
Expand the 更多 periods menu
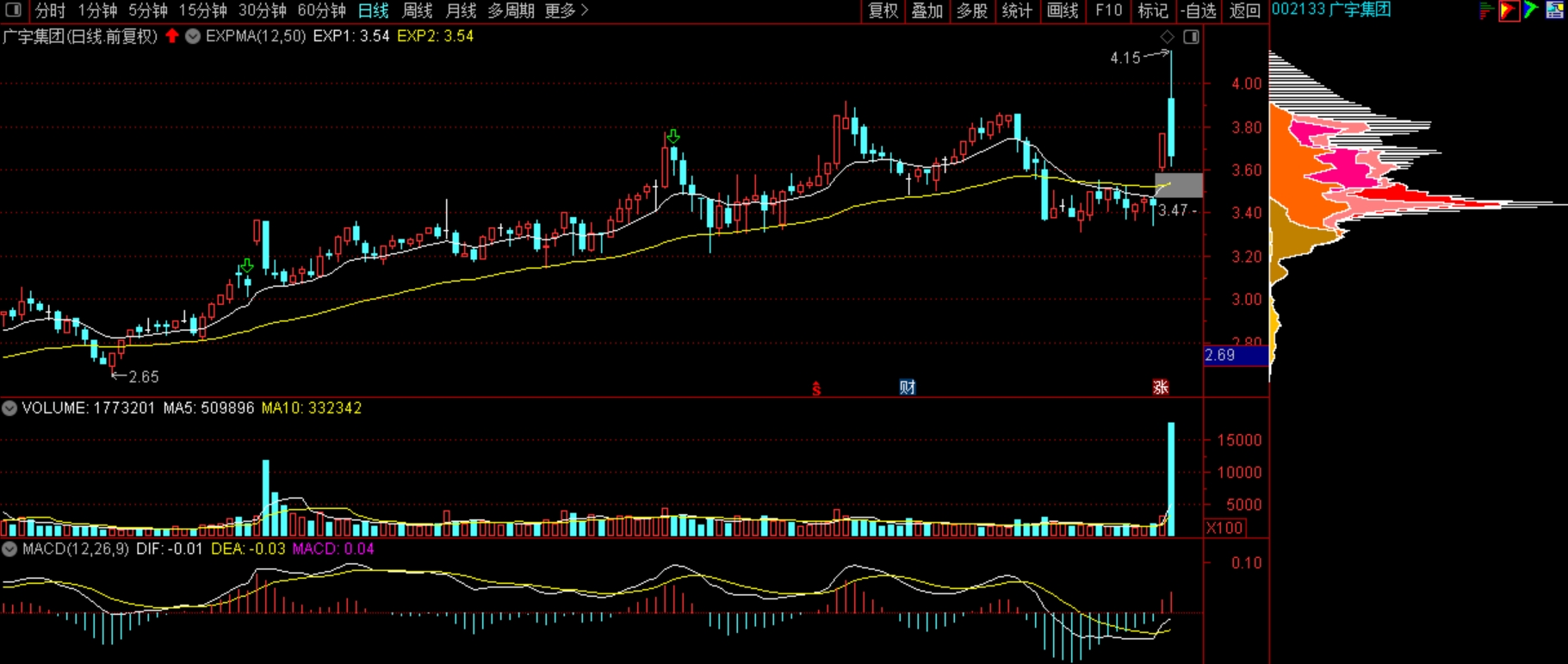[x=567, y=11]
